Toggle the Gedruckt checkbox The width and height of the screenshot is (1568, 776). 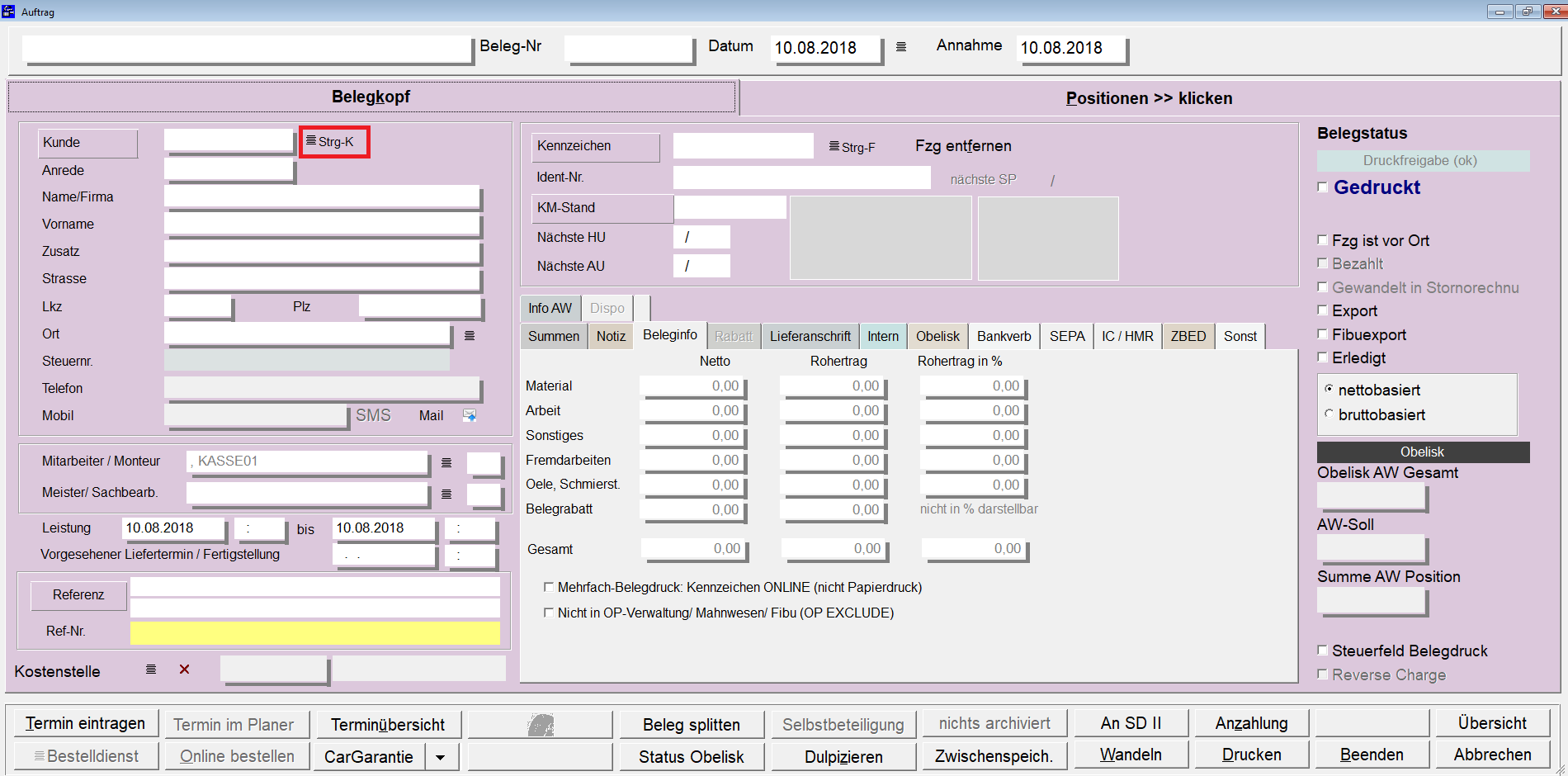coord(1323,187)
